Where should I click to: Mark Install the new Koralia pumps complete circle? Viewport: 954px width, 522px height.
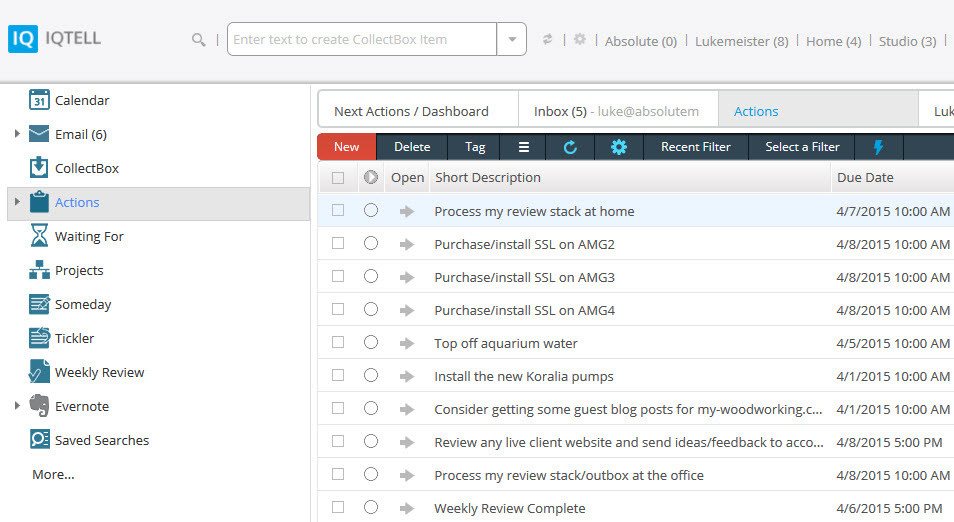click(x=371, y=376)
